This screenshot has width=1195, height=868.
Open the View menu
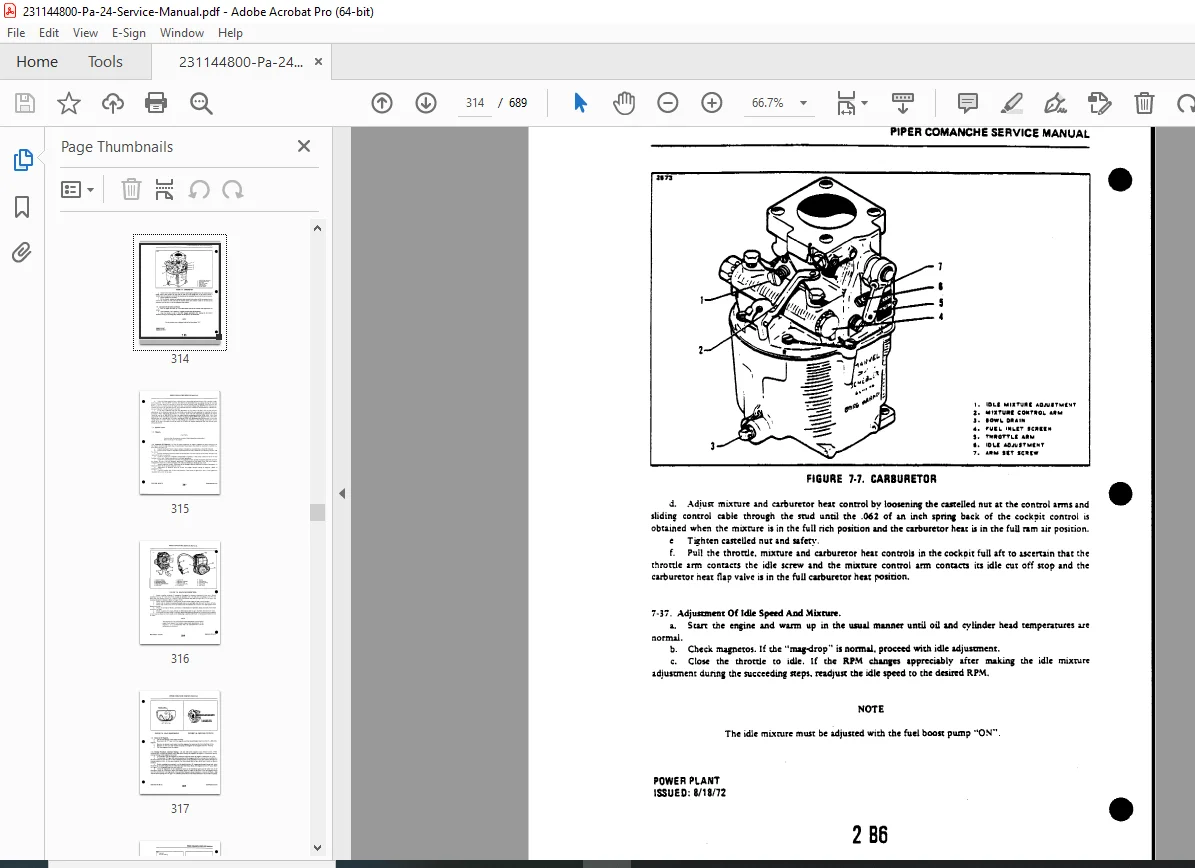pos(85,33)
